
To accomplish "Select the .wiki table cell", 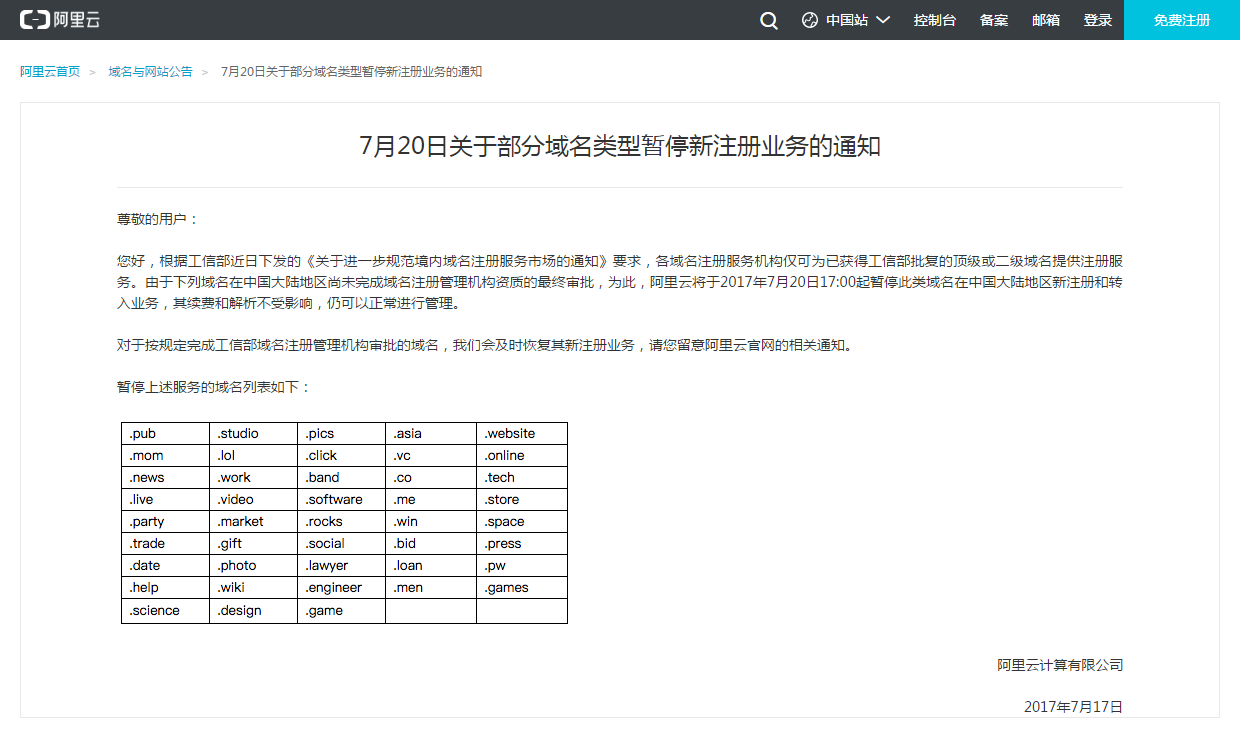I will (x=254, y=588).
